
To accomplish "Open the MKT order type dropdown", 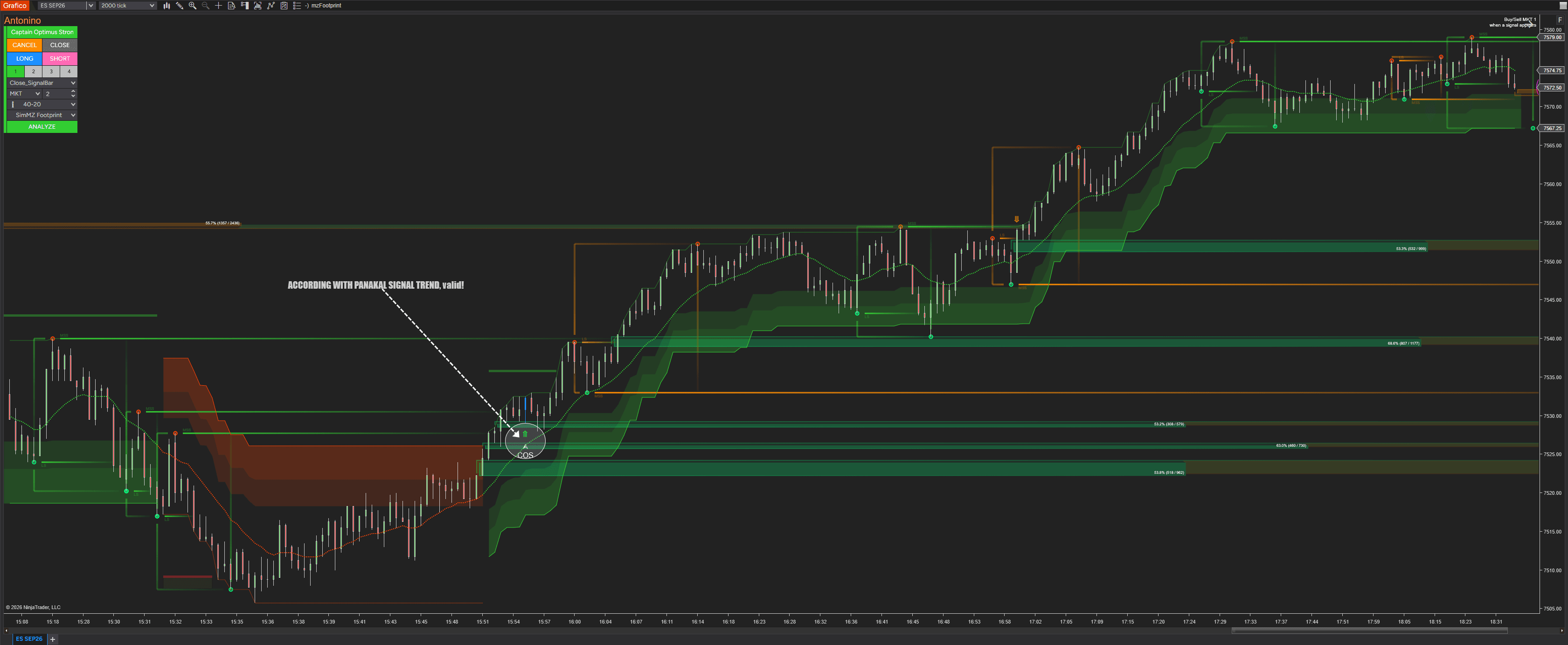I will click(24, 94).
